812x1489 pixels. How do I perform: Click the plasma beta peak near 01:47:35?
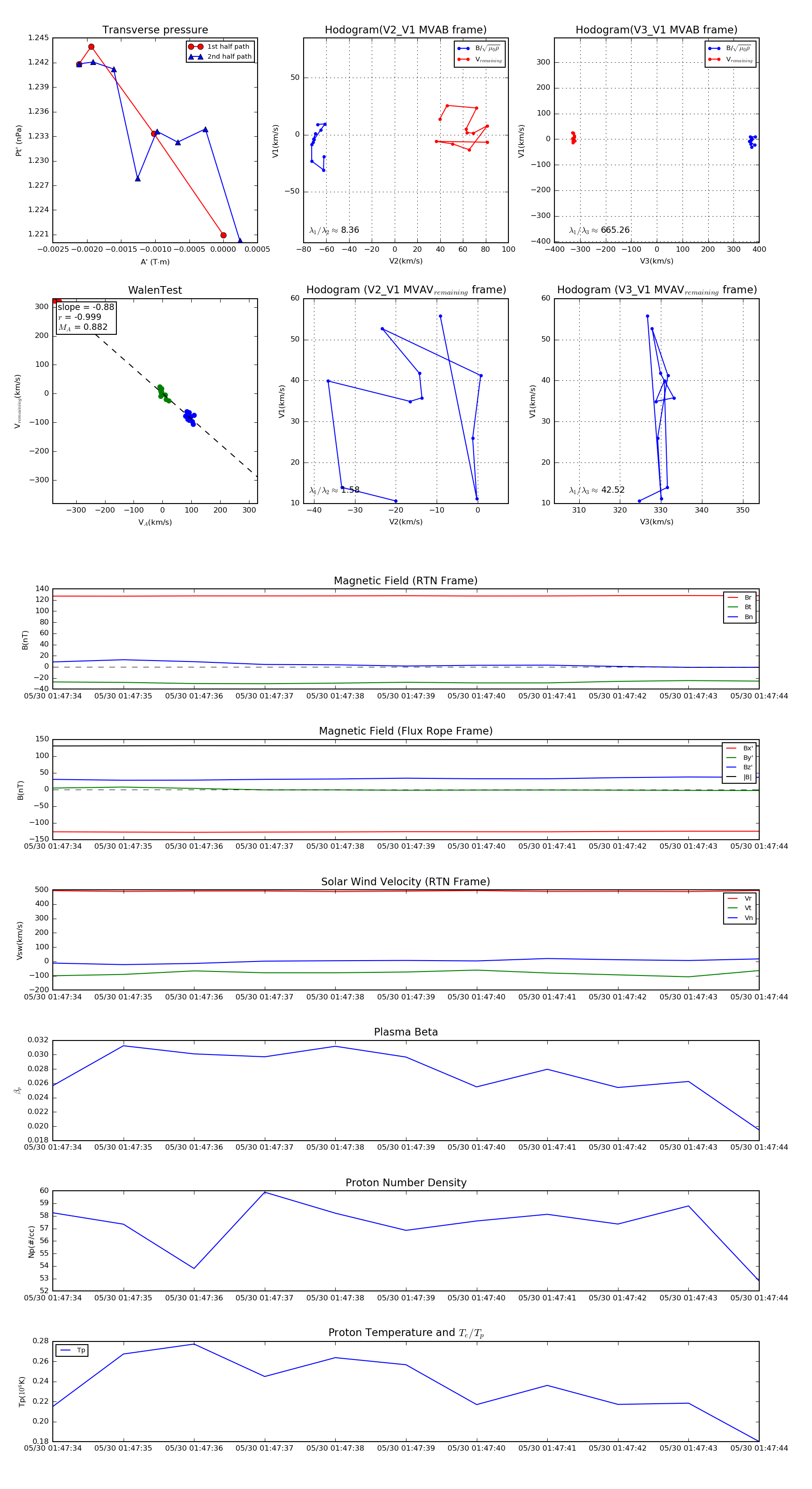tap(123, 1045)
